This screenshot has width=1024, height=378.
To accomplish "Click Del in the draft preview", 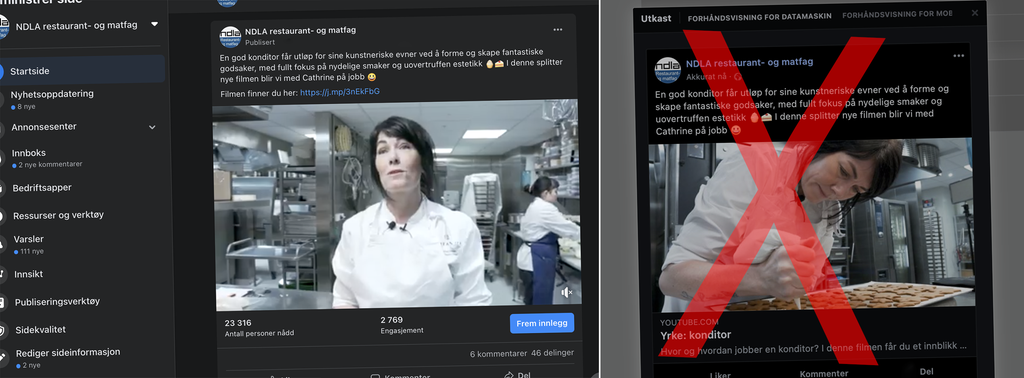I will (x=926, y=371).
